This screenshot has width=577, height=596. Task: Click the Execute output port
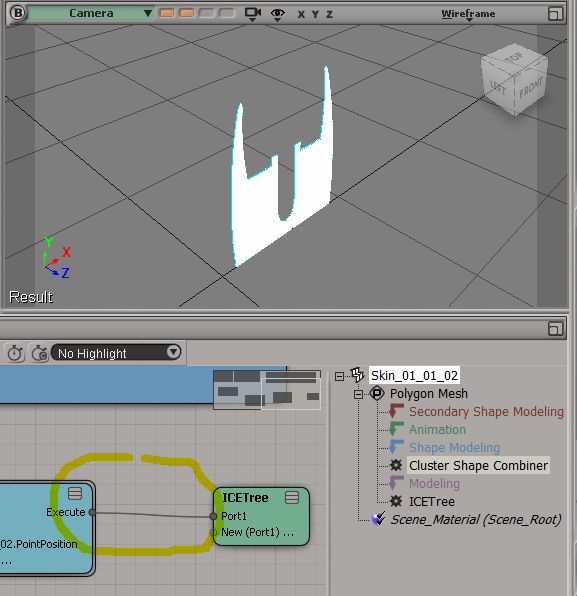92,512
